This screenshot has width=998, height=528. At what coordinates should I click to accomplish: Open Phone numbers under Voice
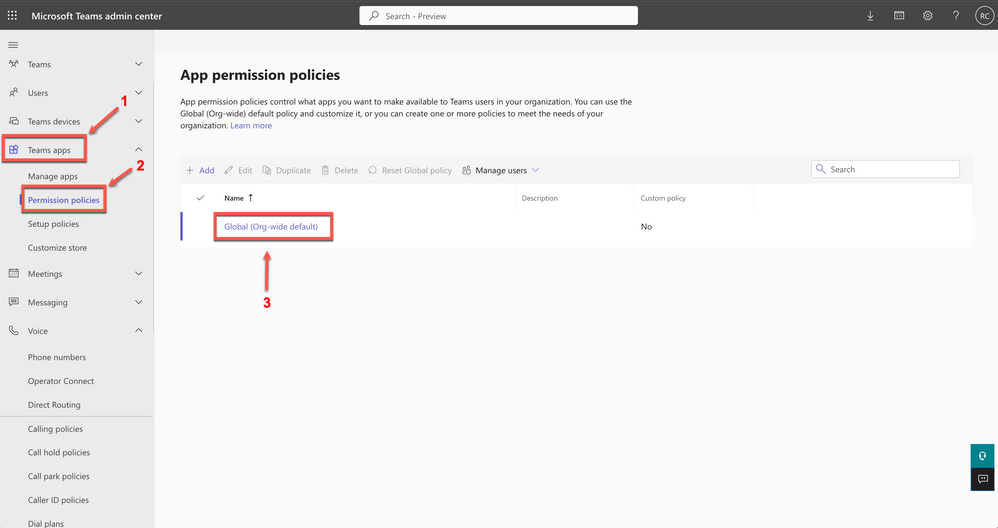coord(57,357)
